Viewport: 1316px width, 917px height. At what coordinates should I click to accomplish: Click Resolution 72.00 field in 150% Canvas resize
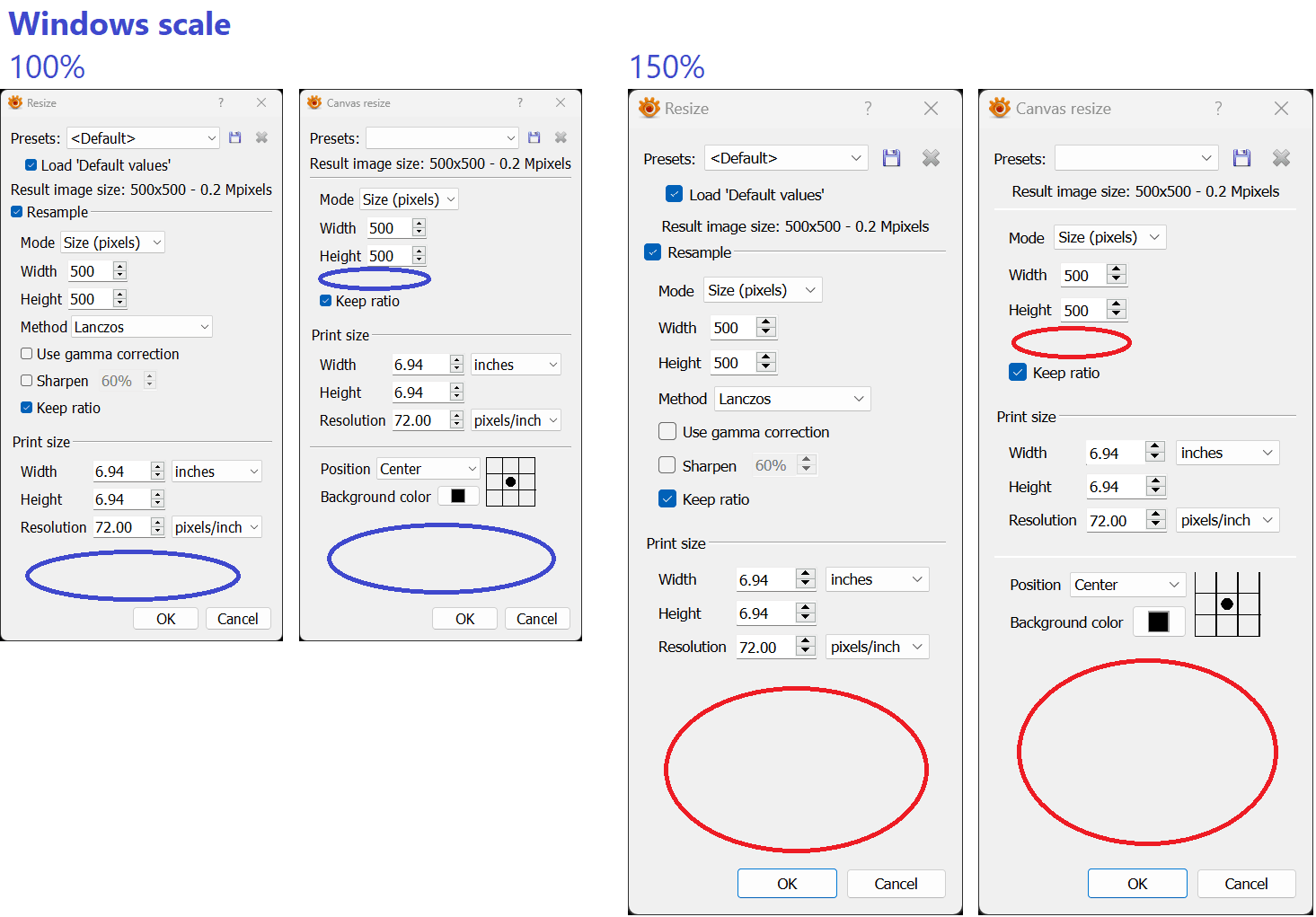[x=1117, y=520]
